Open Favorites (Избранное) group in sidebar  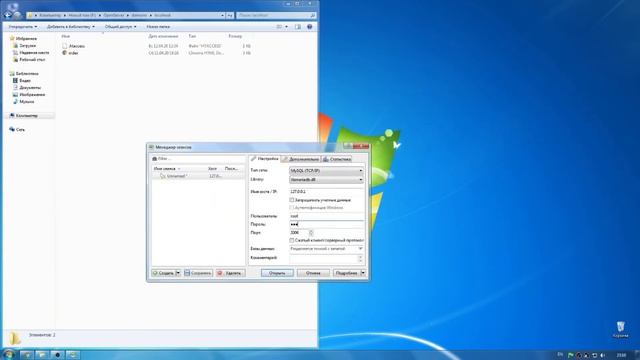[23, 38]
